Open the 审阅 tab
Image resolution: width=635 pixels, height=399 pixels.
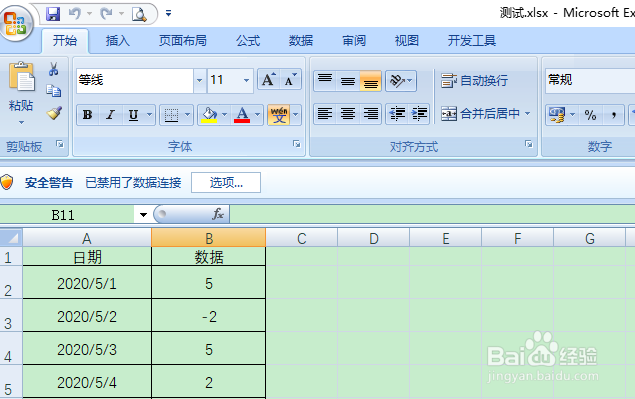[354, 41]
